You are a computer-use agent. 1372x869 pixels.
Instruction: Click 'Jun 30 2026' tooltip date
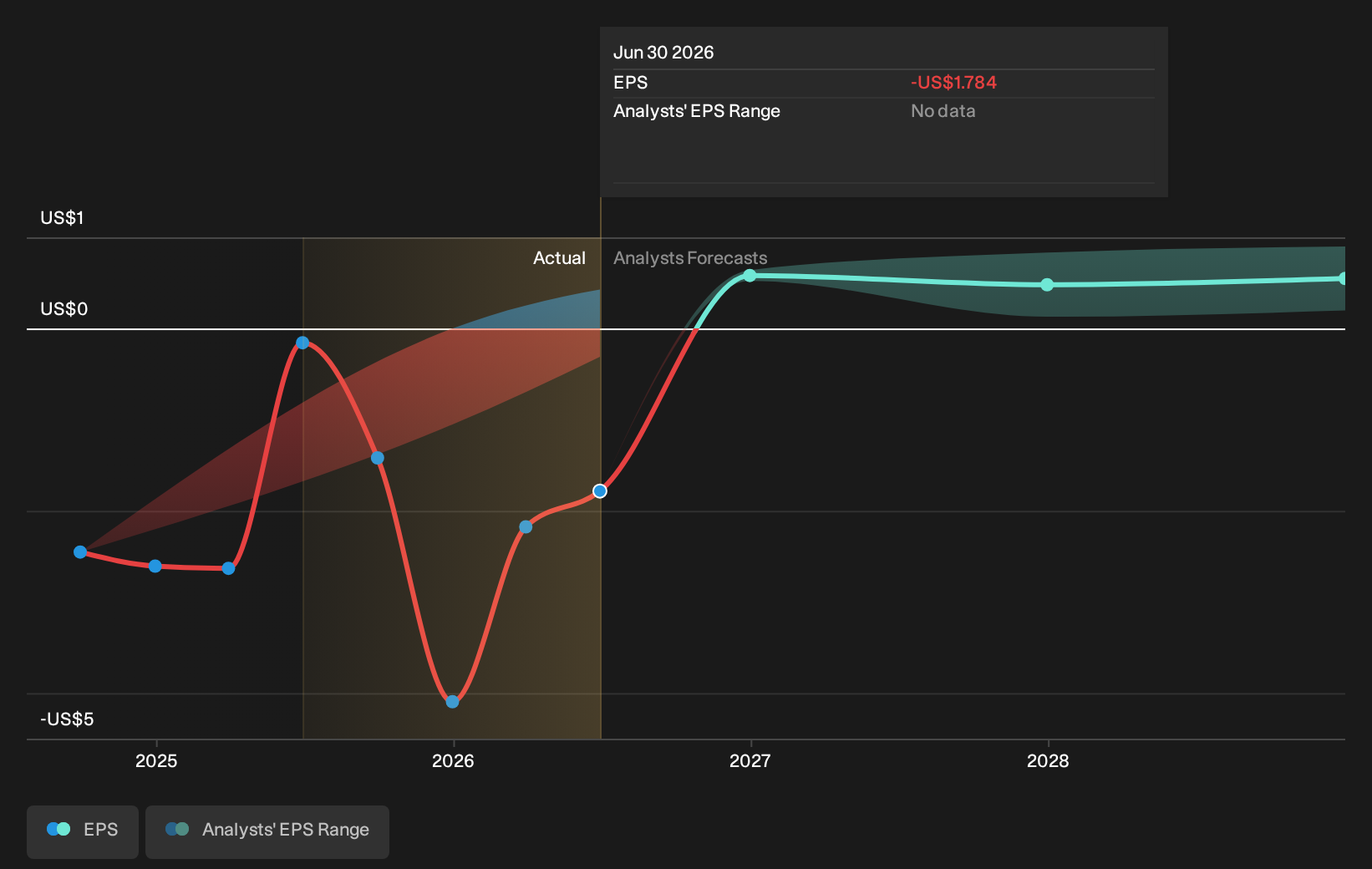pyautogui.click(x=663, y=53)
